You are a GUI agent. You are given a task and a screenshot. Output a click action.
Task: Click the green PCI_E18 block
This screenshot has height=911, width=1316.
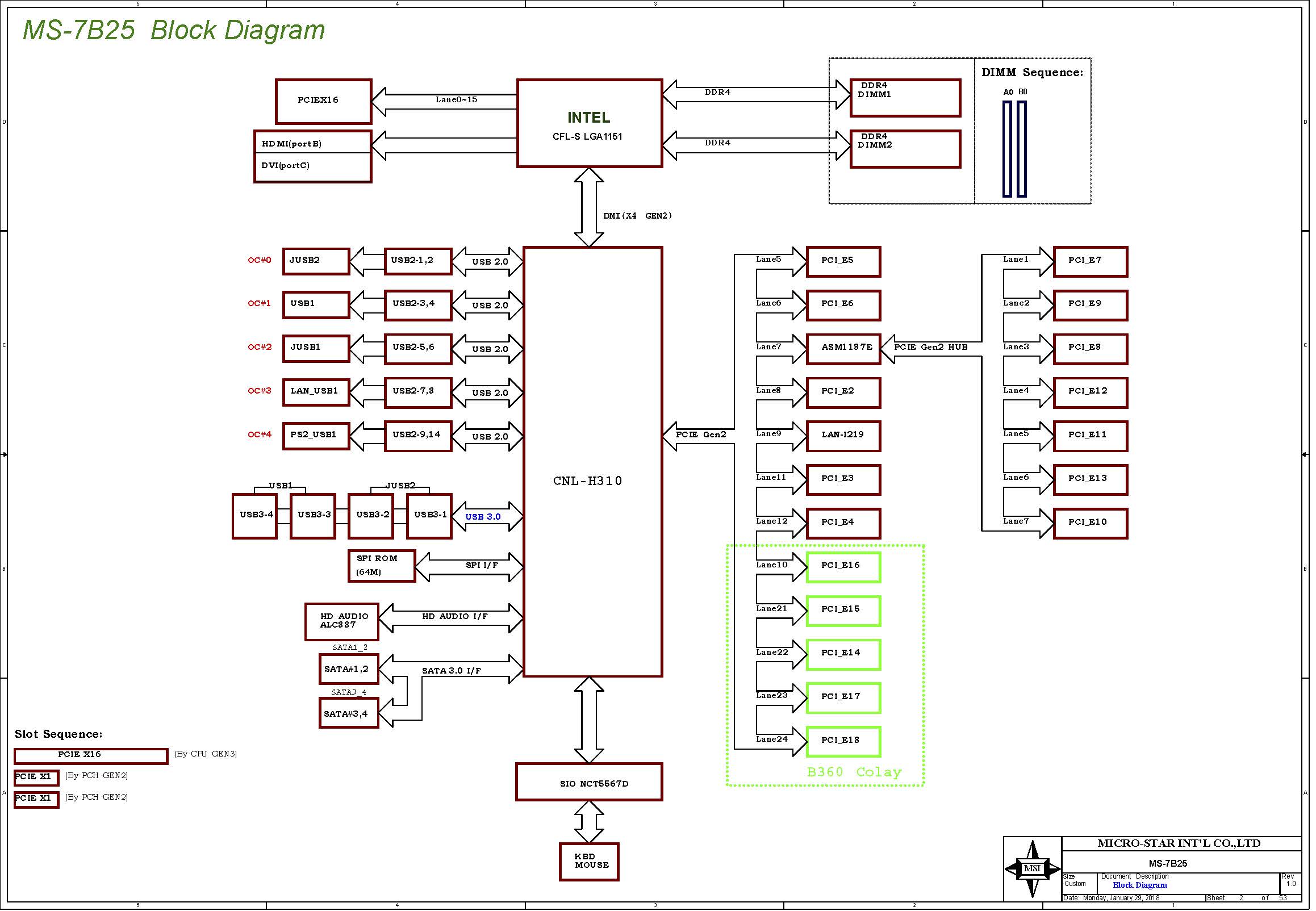pos(843,742)
